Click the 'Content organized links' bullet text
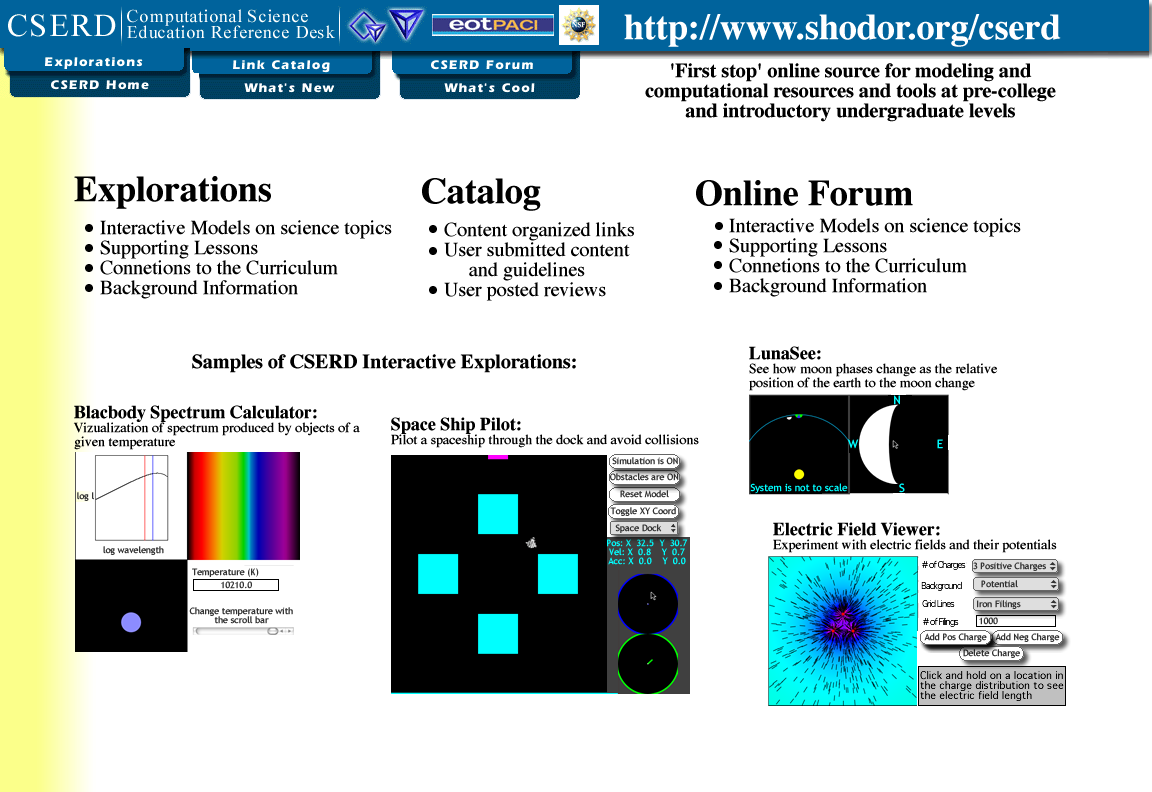 click(x=539, y=230)
